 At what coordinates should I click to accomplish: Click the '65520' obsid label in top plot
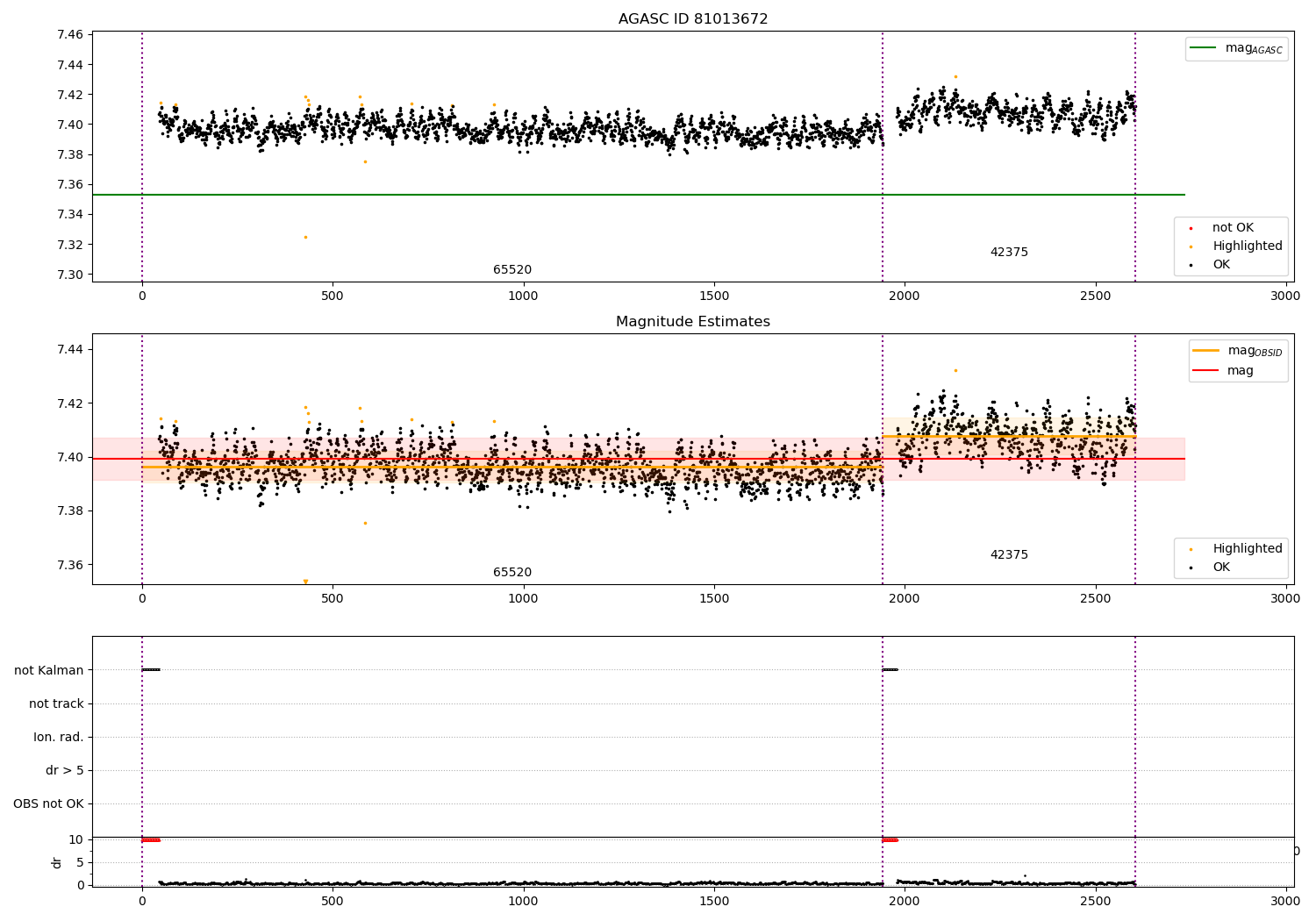click(x=512, y=270)
